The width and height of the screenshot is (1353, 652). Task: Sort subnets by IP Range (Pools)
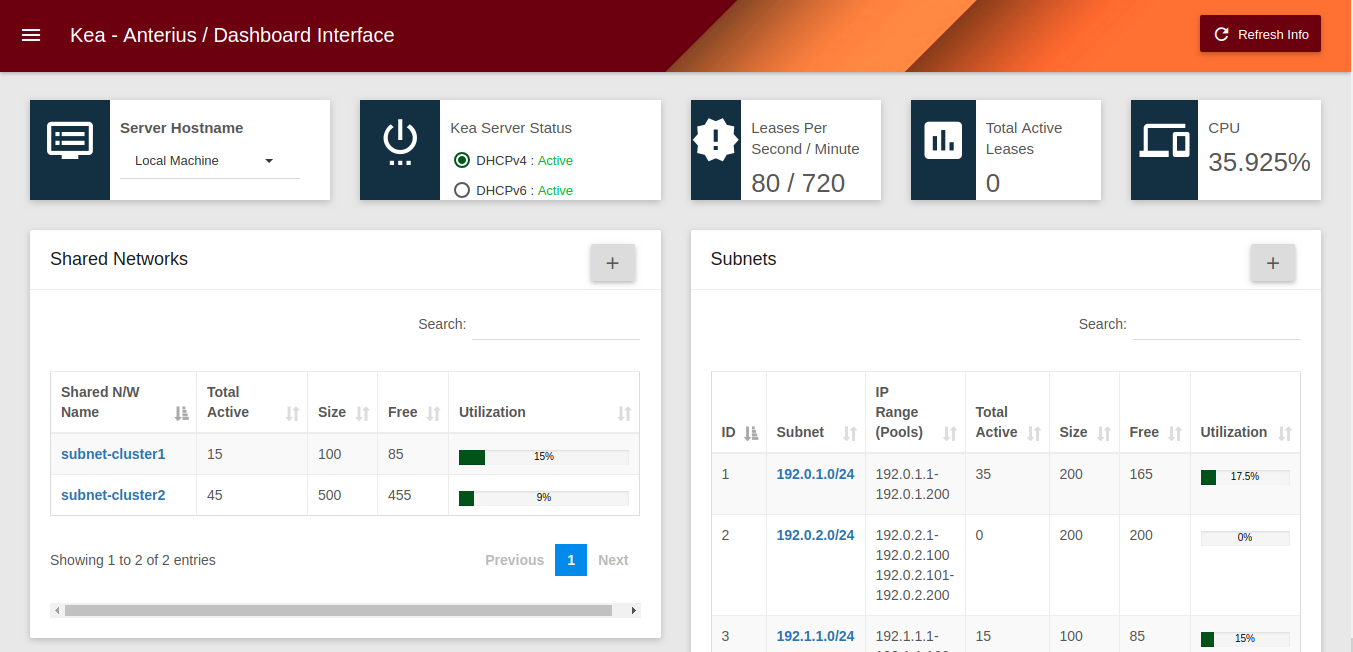click(x=915, y=412)
